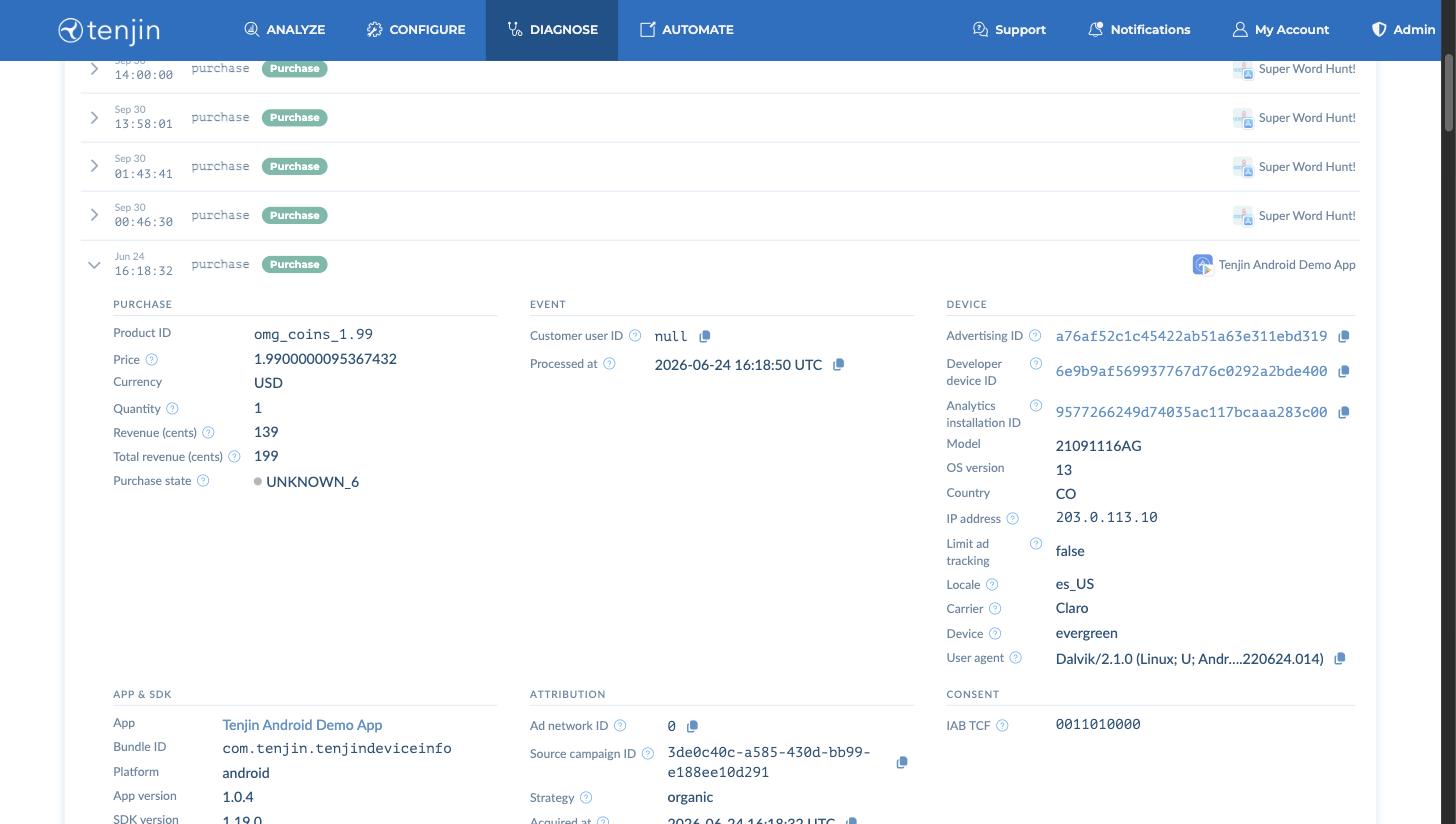
Task: Click Super Word Hunt! app icon in 00:46:30 row
Action: [1243, 216]
